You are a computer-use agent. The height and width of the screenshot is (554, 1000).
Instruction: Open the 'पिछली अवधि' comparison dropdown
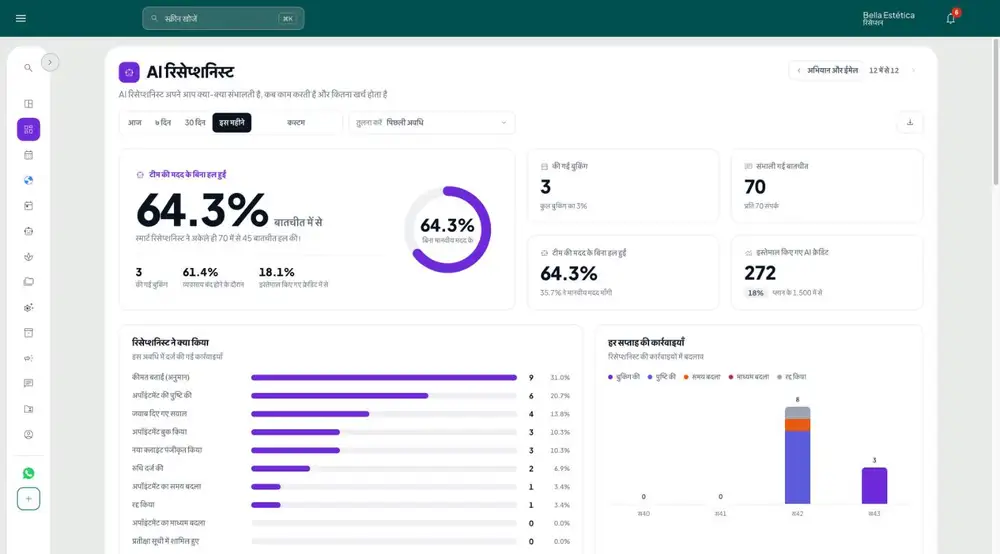click(432, 122)
